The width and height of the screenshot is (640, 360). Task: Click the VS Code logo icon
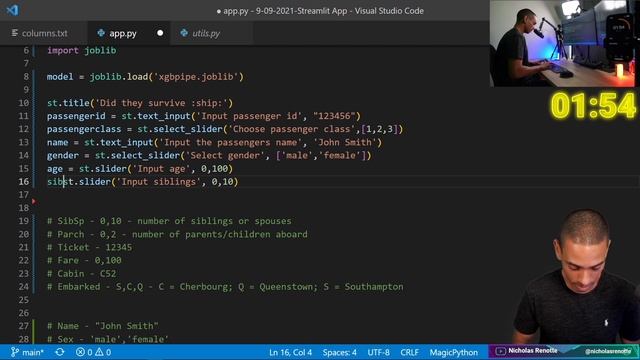coord(12,10)
